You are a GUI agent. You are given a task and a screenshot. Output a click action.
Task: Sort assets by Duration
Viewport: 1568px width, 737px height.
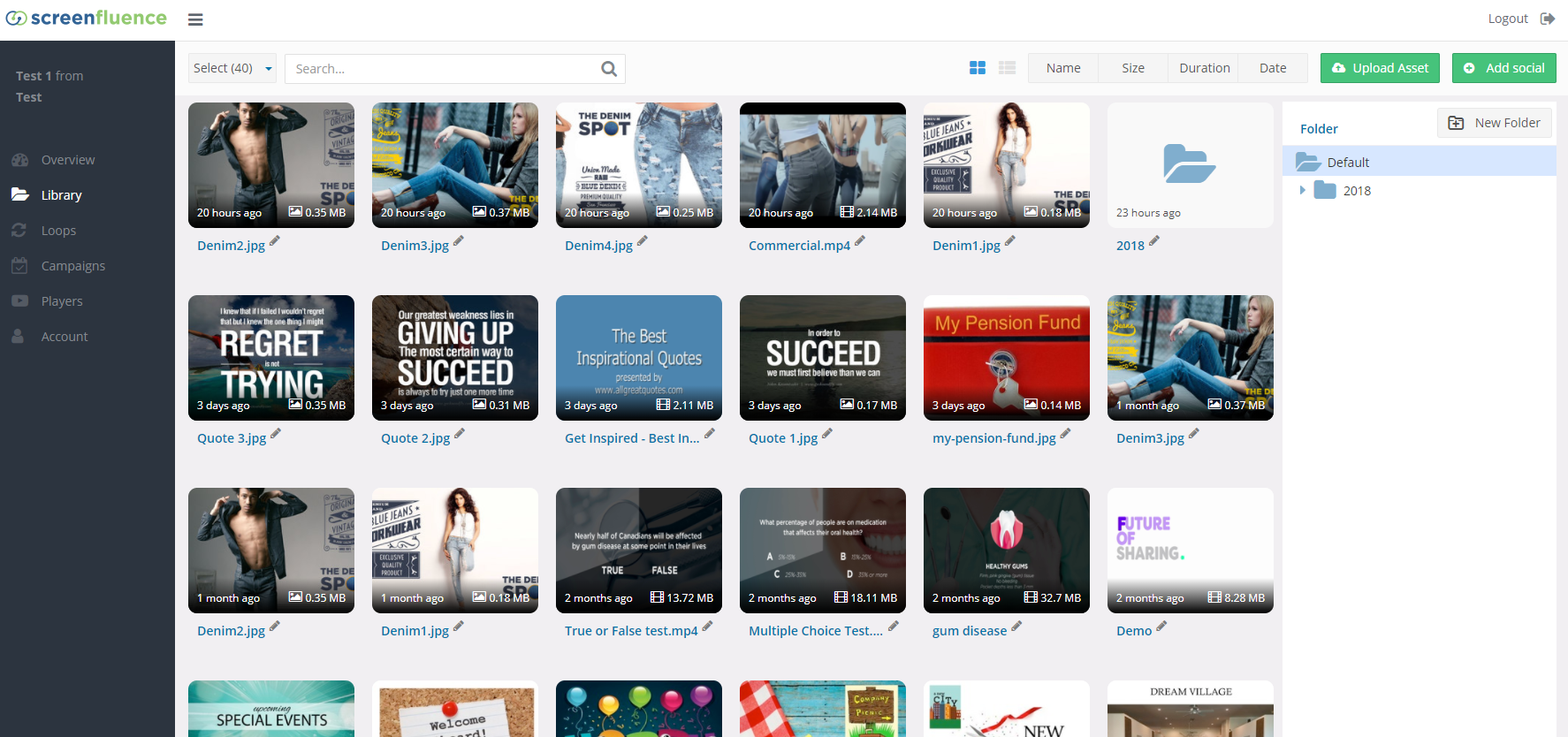1204,68
